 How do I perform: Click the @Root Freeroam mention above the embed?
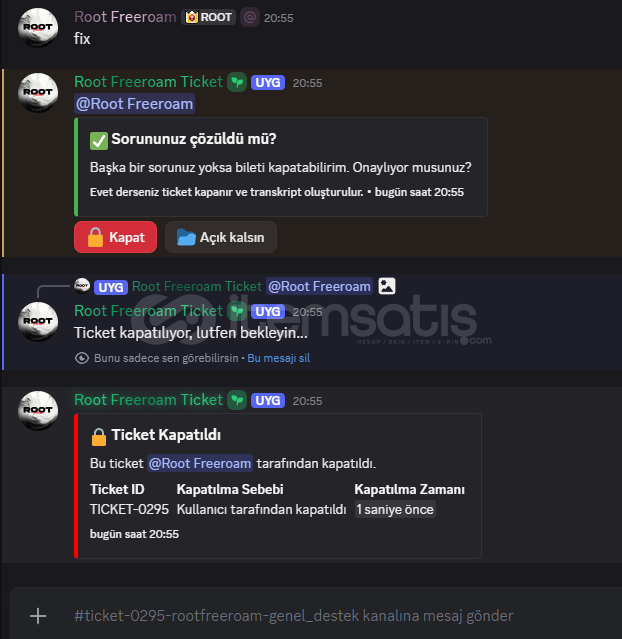(x=135, y=104)
